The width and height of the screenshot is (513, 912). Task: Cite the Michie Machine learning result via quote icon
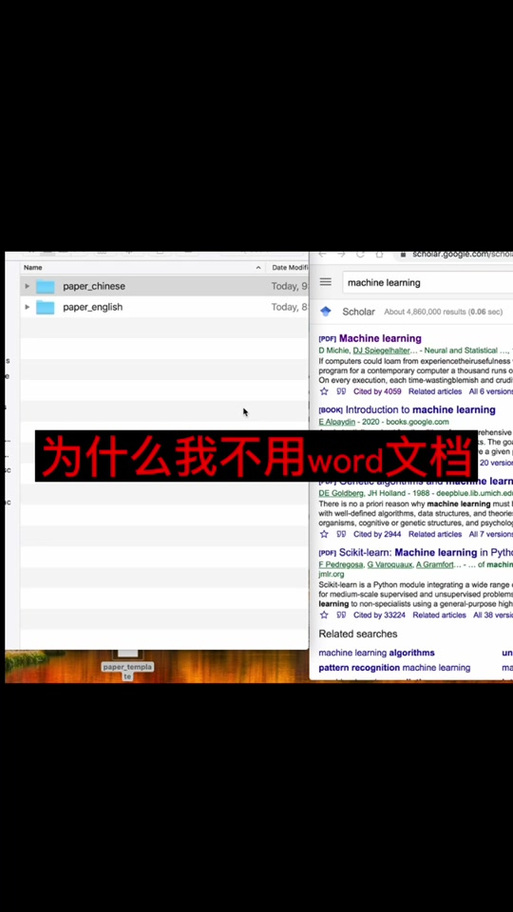[341, 391]
